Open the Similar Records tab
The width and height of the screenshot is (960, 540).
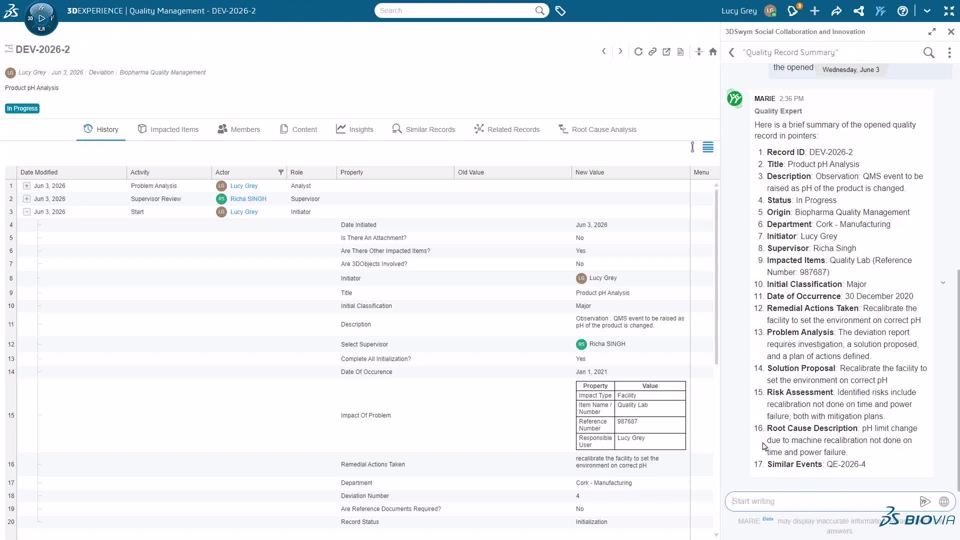424,129
